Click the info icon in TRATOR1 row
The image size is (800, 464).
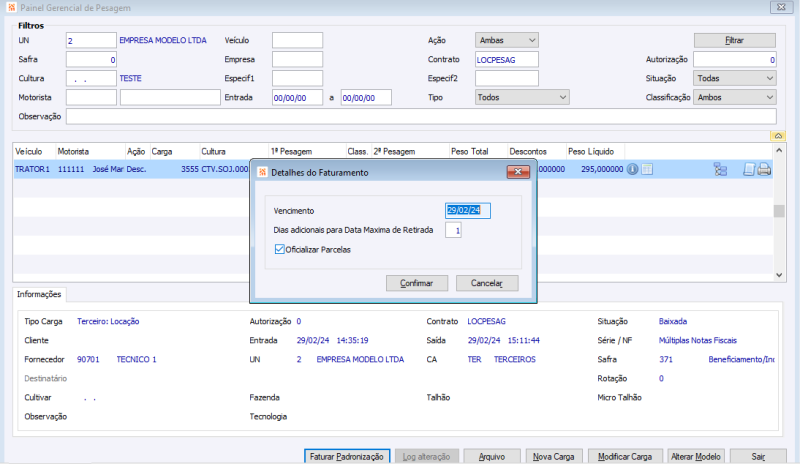(x=632, y=169)
